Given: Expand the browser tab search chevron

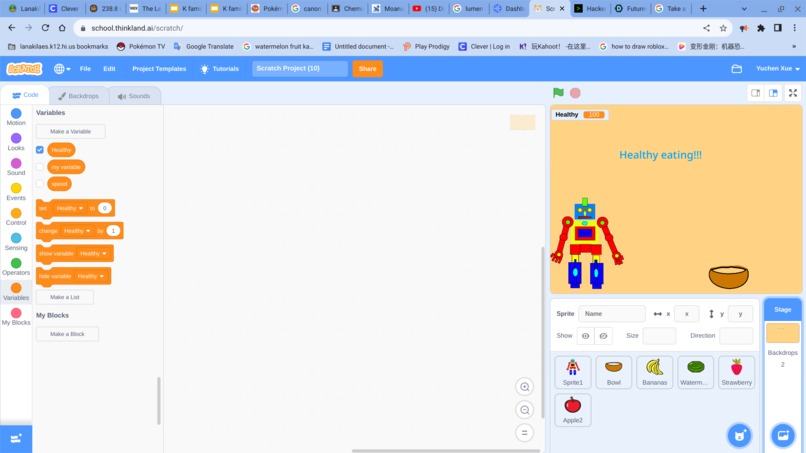Looking at the screenshot, I should click(x=744, y=9).
